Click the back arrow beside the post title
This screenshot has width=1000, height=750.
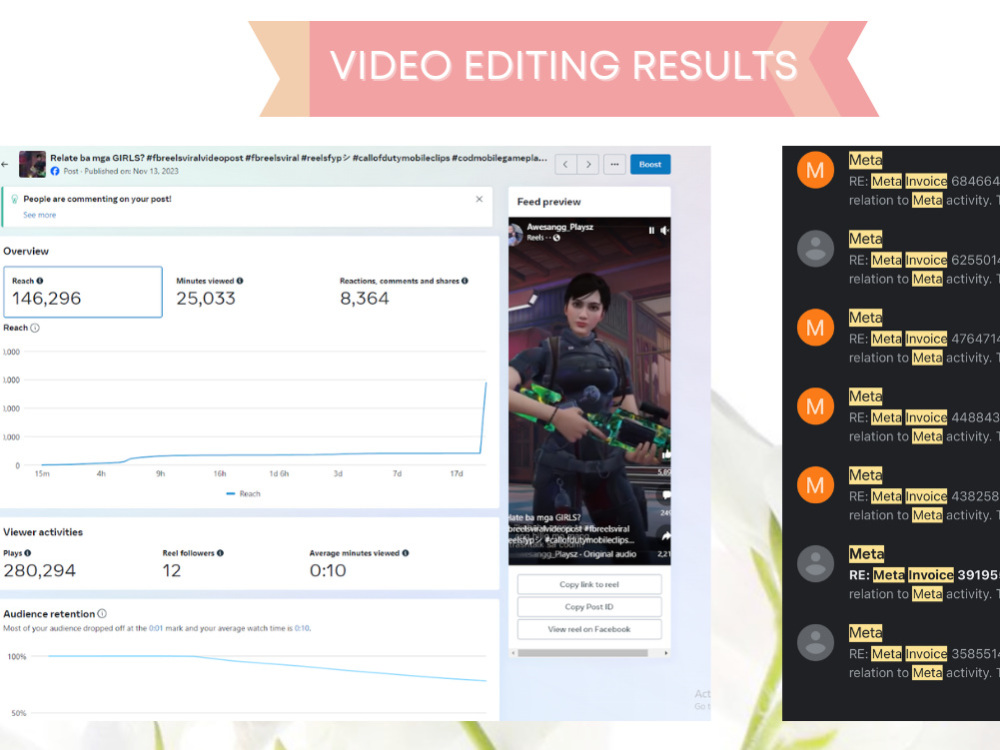coord(5,165)
